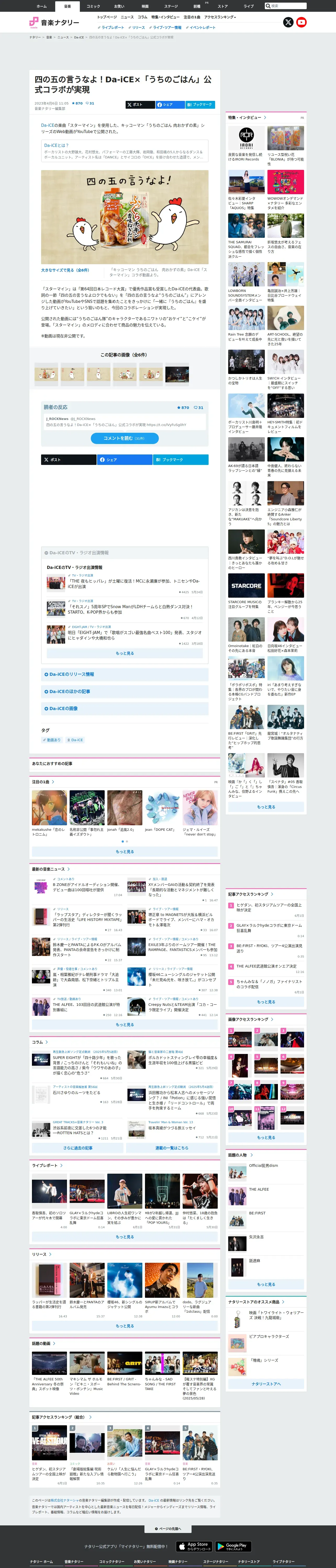Click 連載の一覧はこちら button
Screen dimensions: 336x1568
pyautogui.click(x=171, y=1148)
